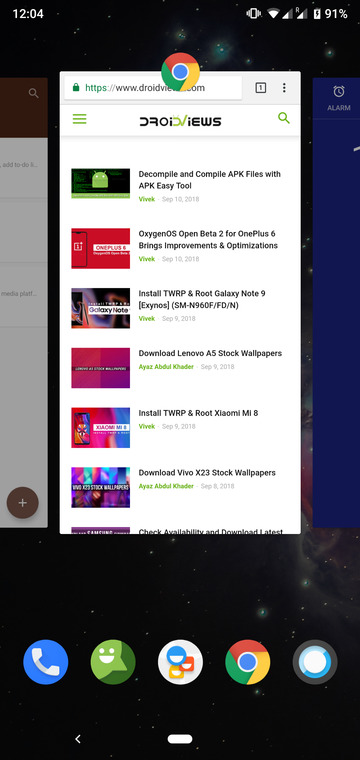
Task: Open Download Lenovo A5 Stock Wallpapers article
Action: coord(210,353)
